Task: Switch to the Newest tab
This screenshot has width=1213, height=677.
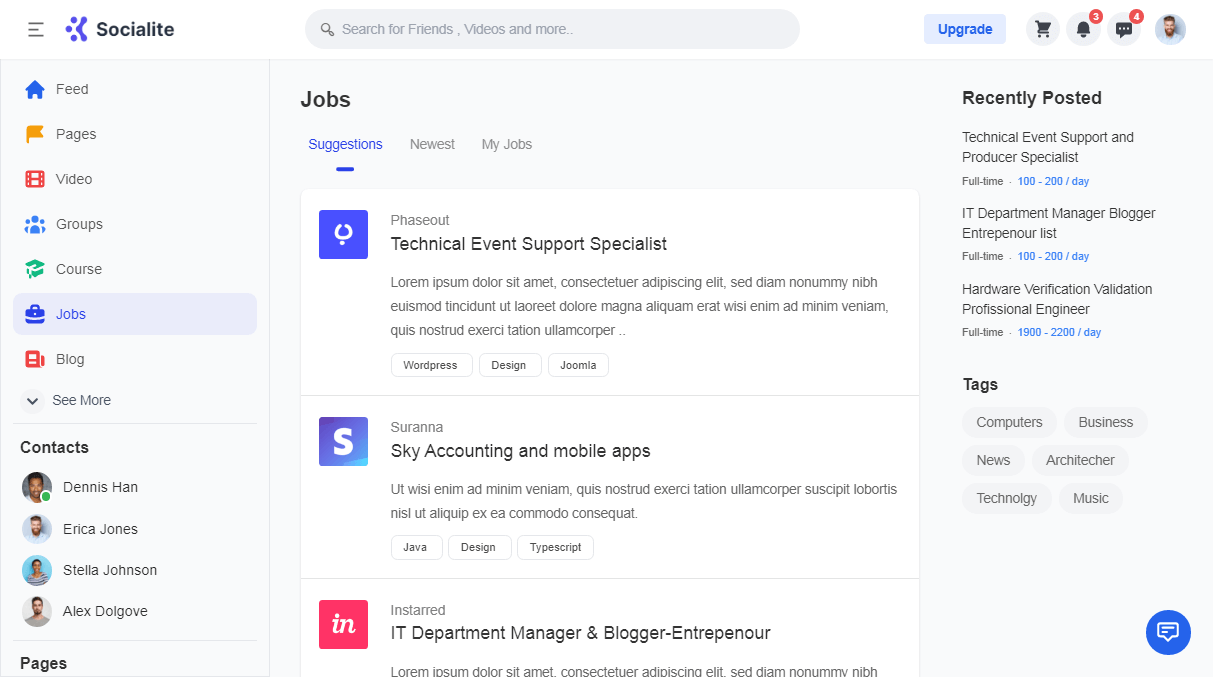Action: (432, 144)
